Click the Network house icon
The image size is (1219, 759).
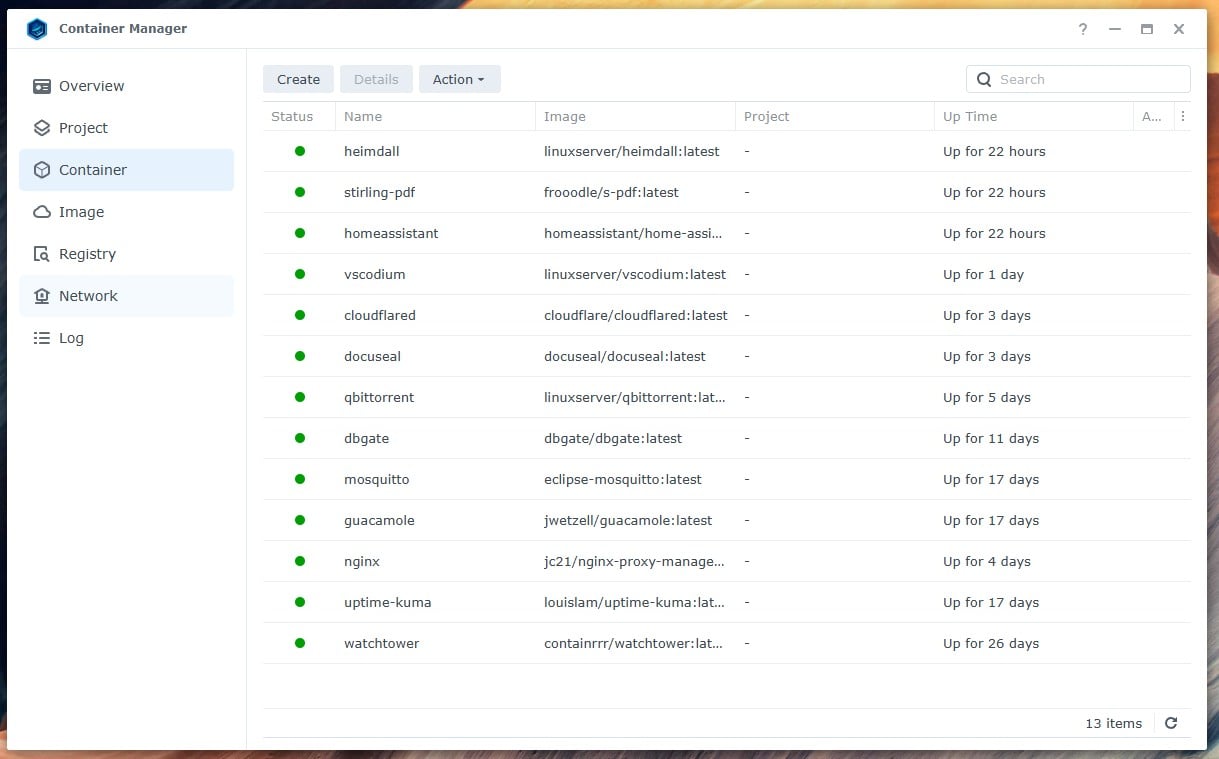41,296
